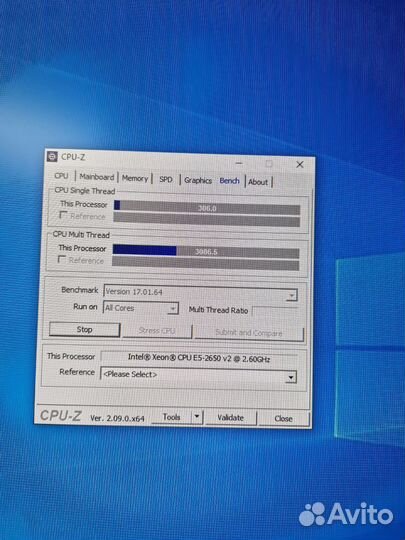Expand the Tools dropdown arrow

(x=197, y=417)
